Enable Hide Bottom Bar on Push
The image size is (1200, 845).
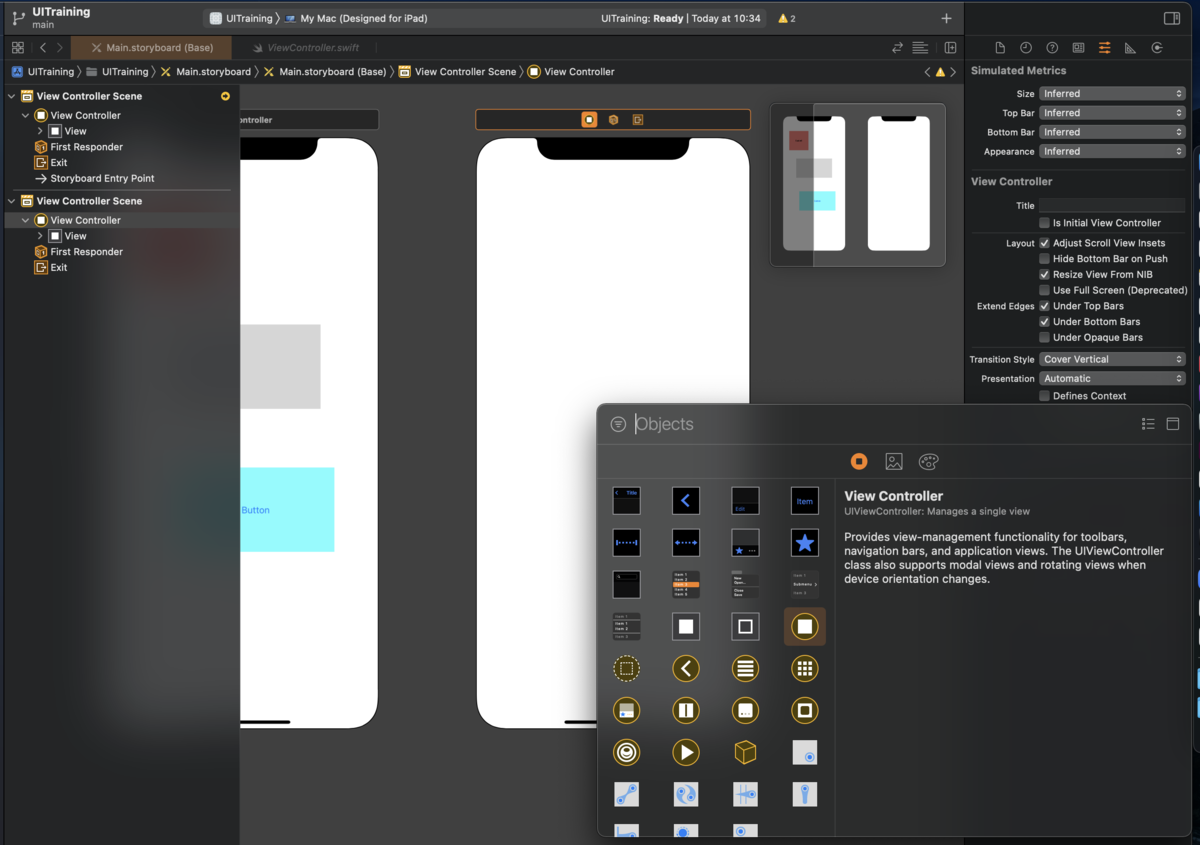[1044, 259]
